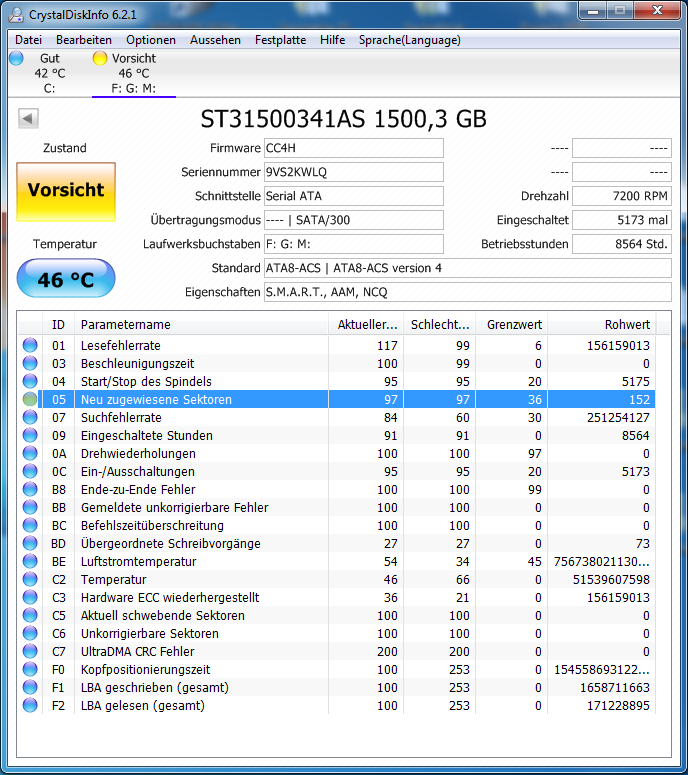Click the status orb for LBA geschrieben (gesamt)
Image resolution: width=688 pixels, height=775 pixels.
point(30,687)
